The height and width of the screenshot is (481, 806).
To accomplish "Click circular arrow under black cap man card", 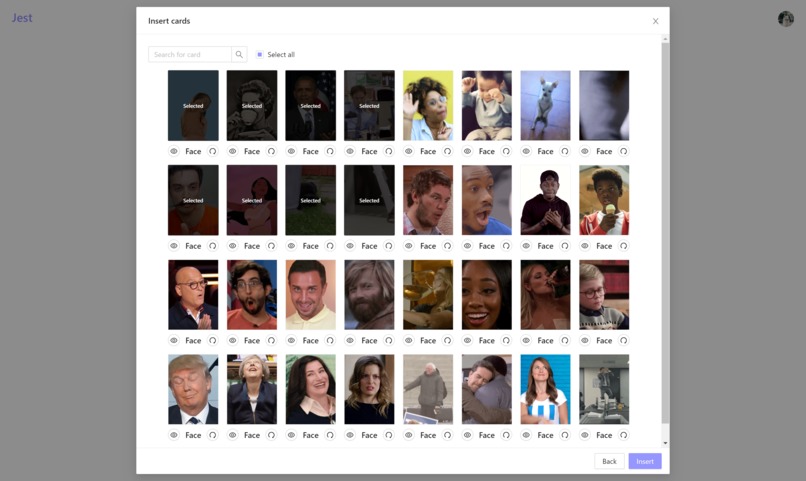I will click(x=564, y=246).
